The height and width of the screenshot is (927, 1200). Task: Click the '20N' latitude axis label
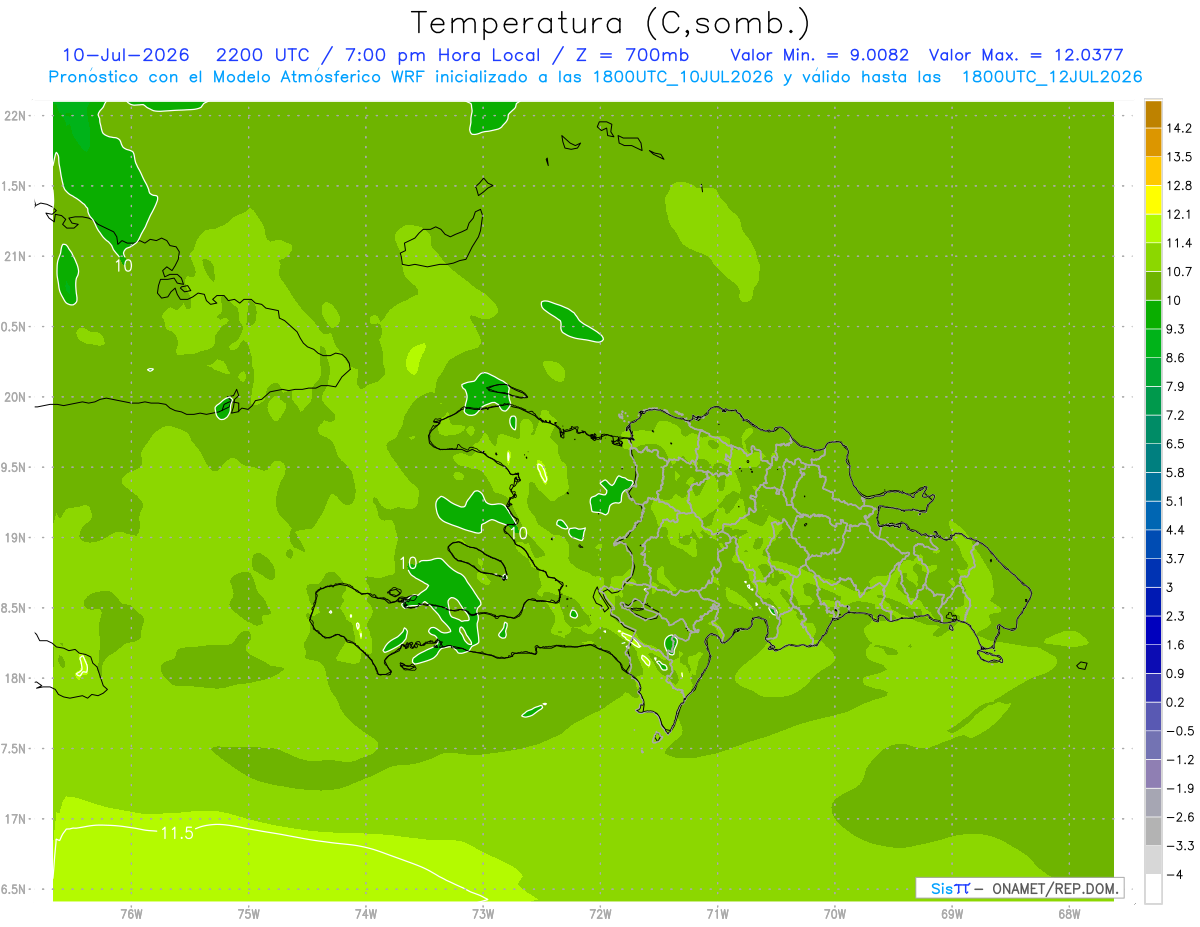click(x=16, y=397)
